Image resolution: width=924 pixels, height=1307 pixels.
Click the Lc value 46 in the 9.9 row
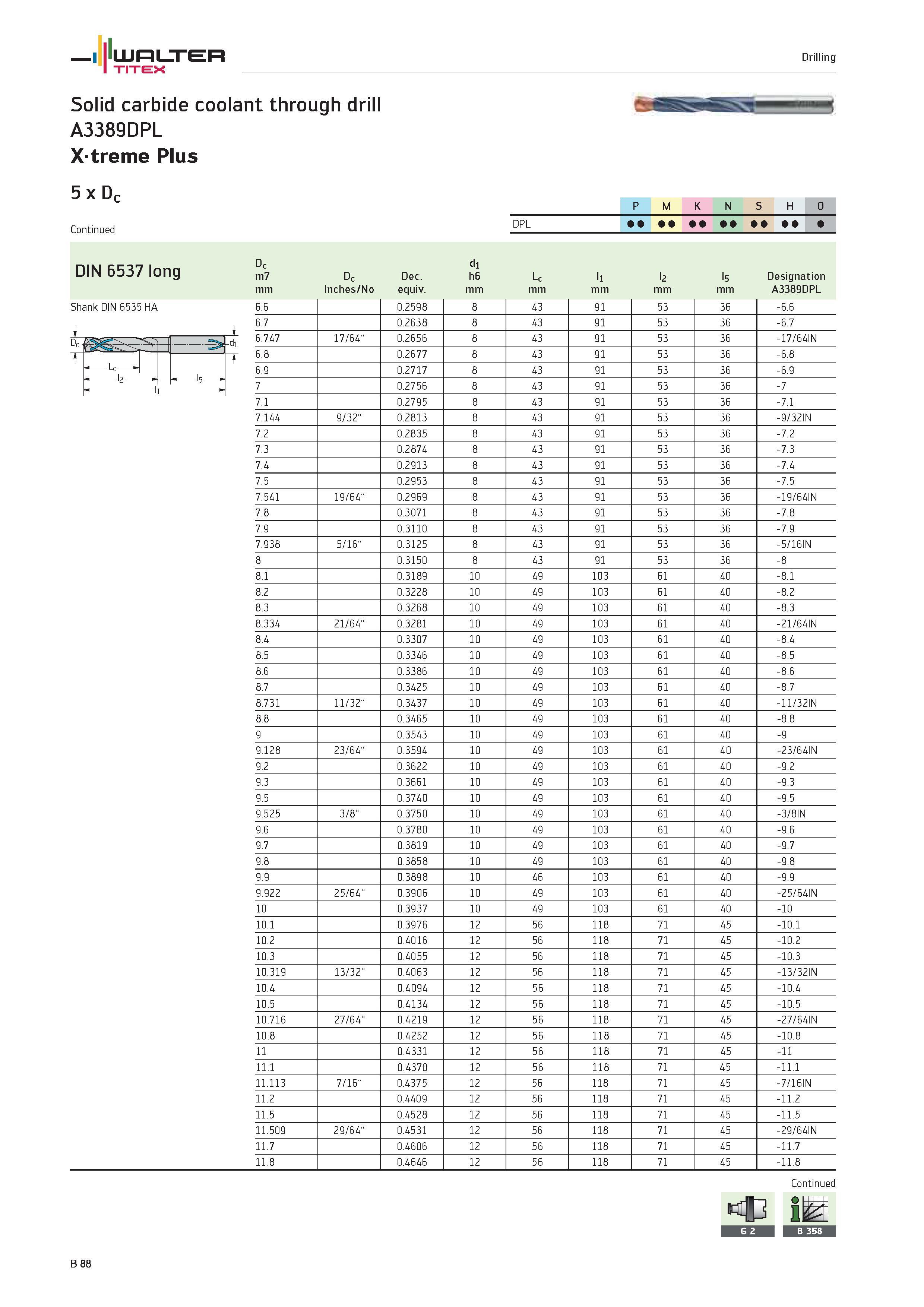537,877
